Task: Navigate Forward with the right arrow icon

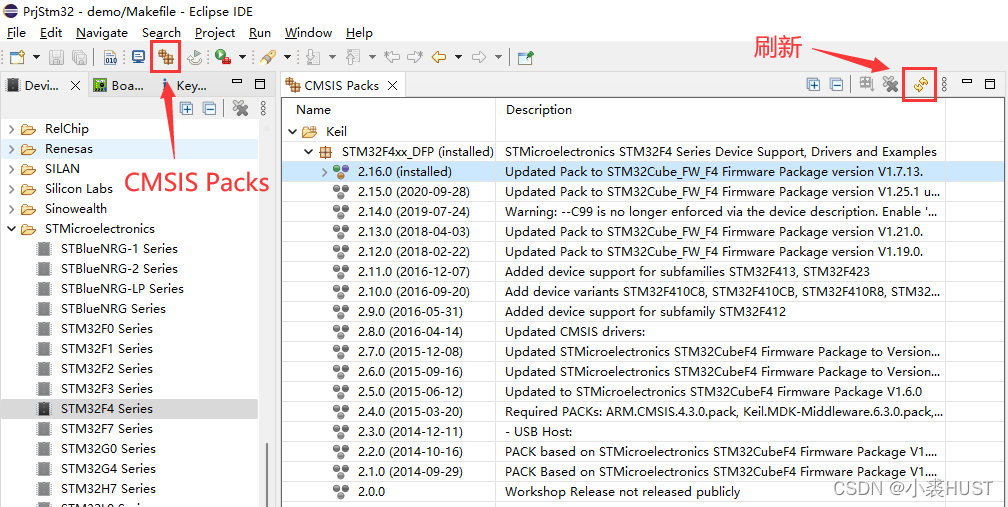Action: (478, 57)
